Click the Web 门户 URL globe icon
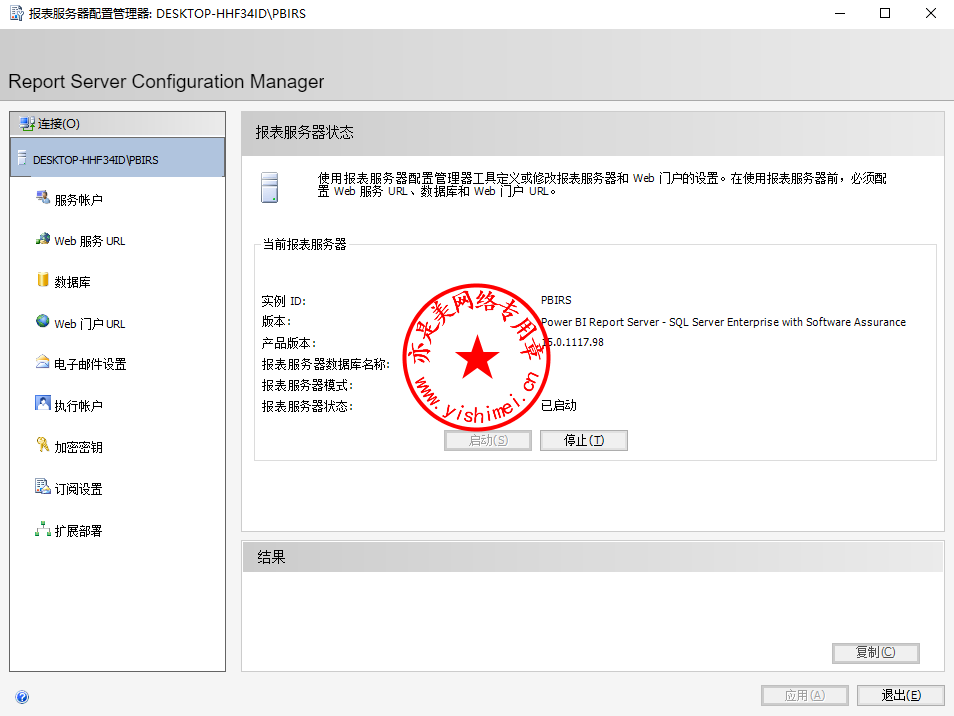Image resolution: width=954 pixels, height=716 pixels. [43, 321]
